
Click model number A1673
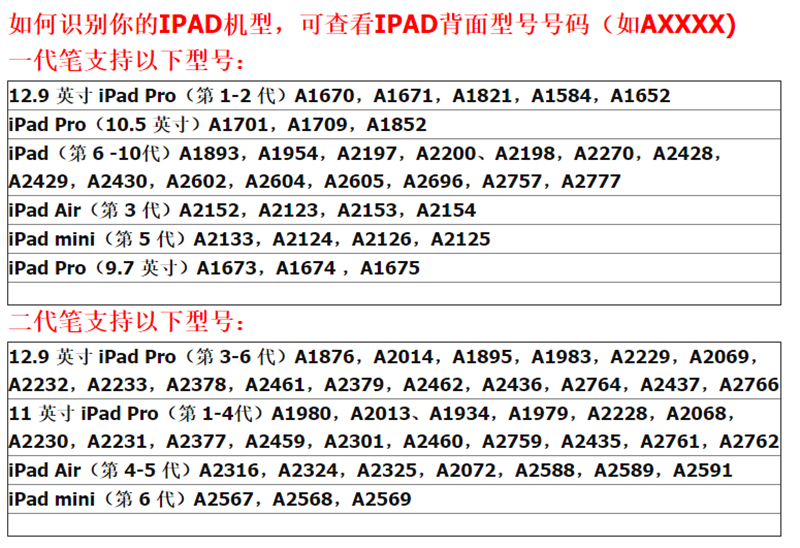click(227, 268)
